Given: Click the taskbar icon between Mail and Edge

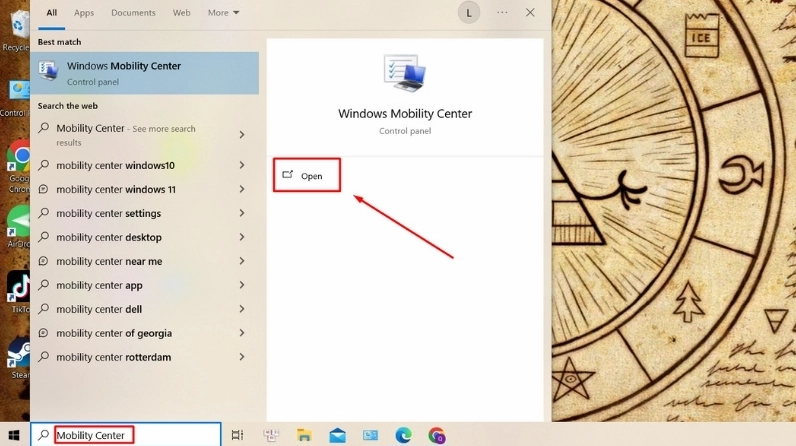Looking at the screenshot, I should [x=370, y=435].
